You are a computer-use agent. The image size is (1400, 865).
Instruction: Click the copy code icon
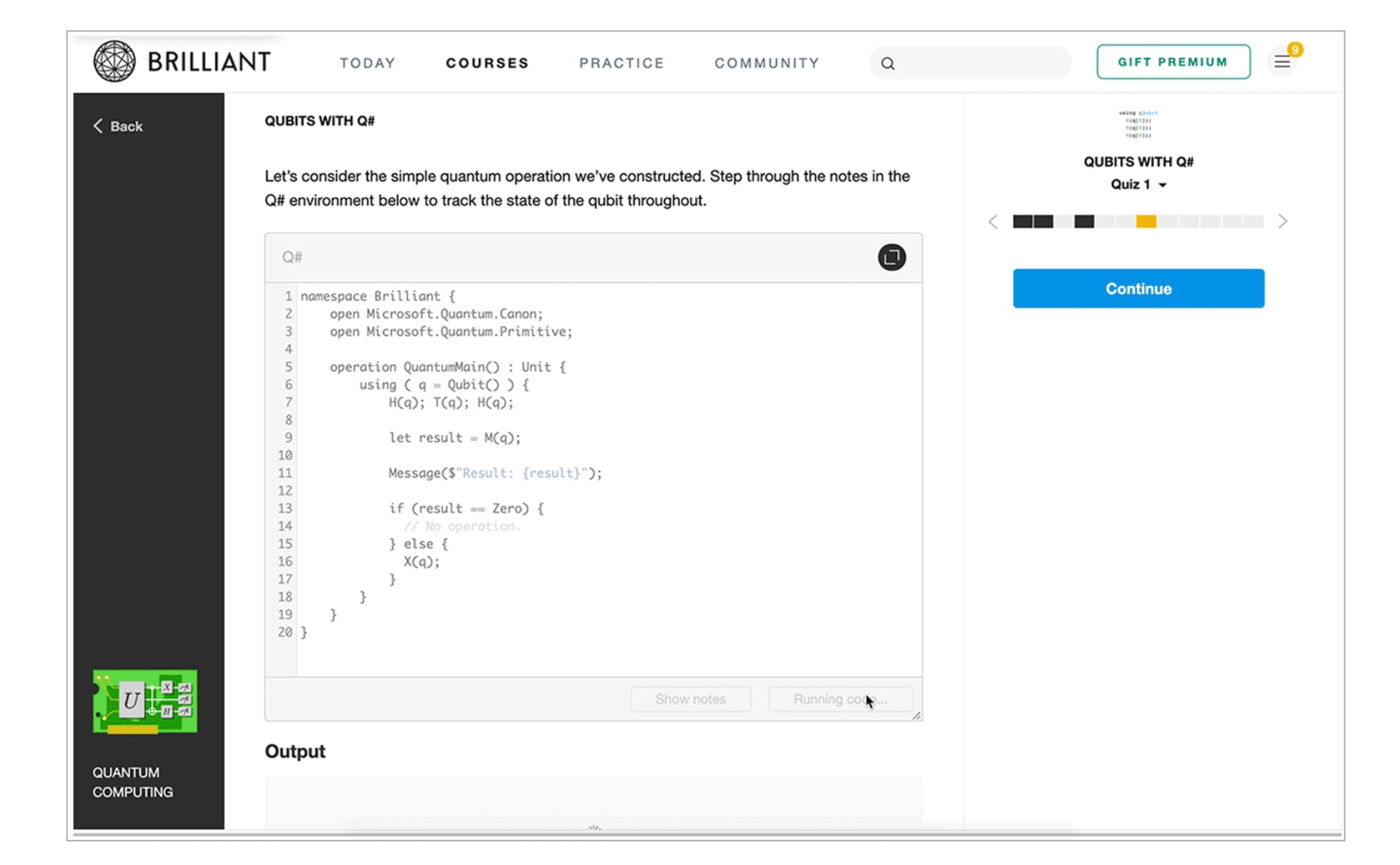889,257
